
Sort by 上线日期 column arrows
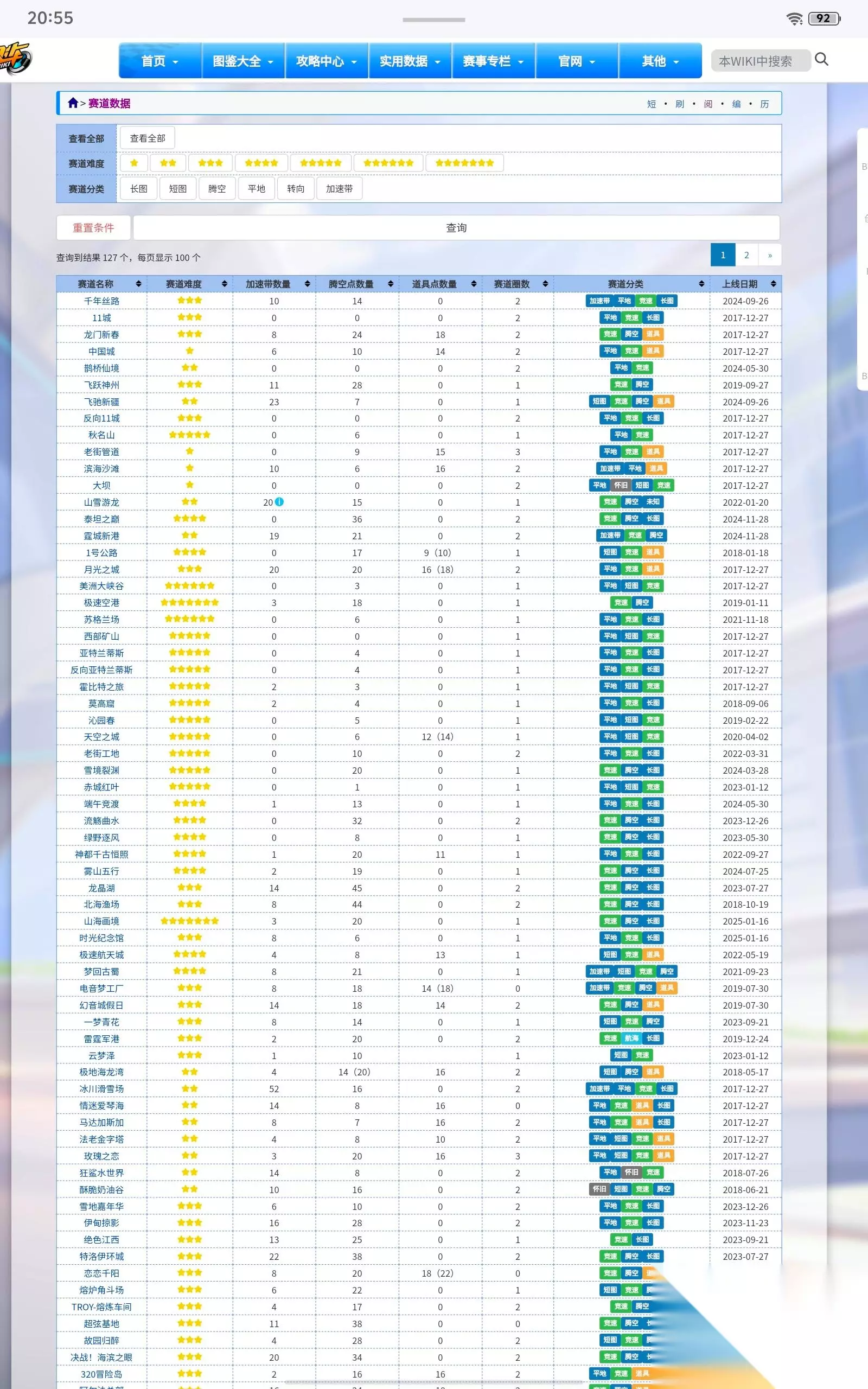pos(773,284)
